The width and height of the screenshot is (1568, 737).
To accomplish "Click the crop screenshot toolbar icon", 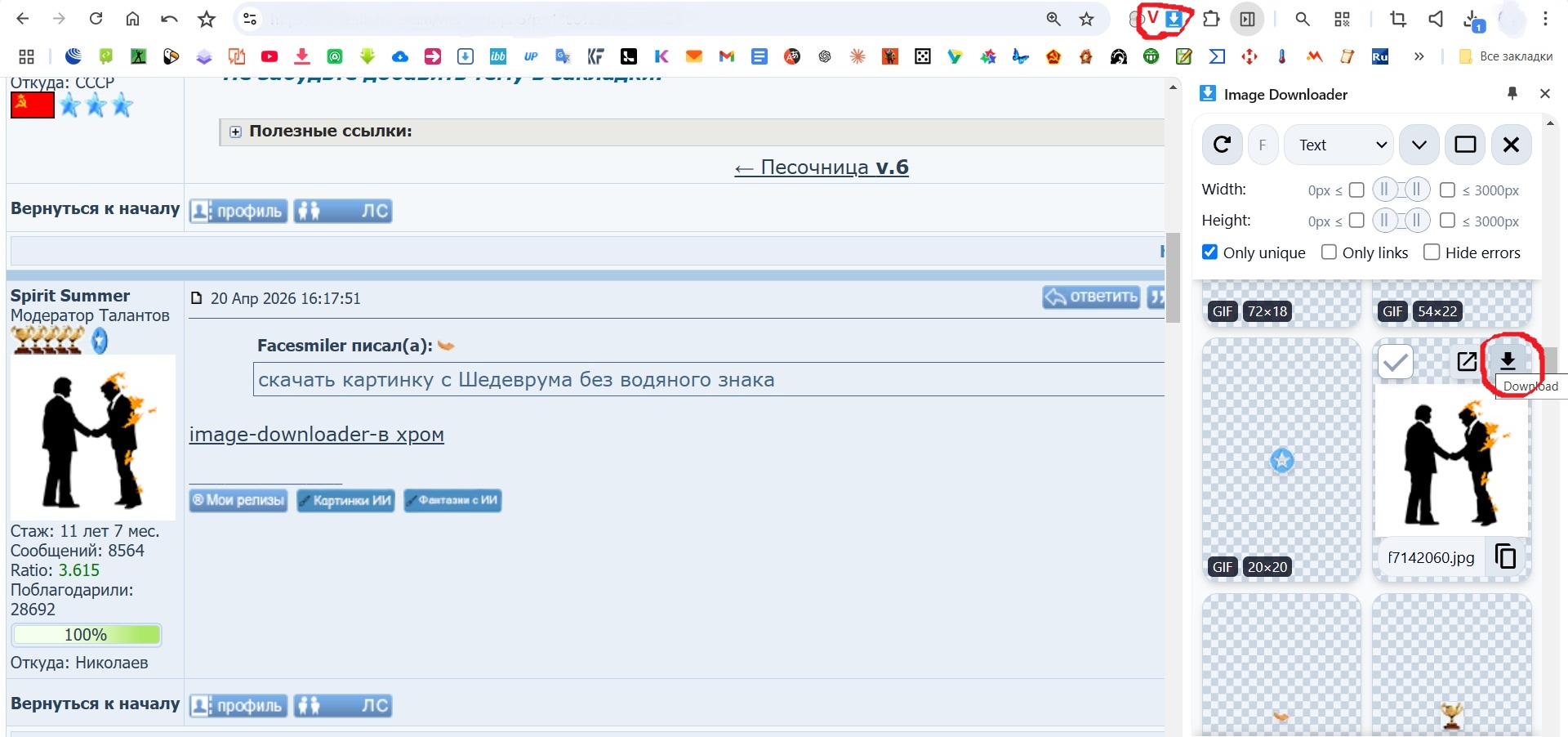I will pos(1398,19).
